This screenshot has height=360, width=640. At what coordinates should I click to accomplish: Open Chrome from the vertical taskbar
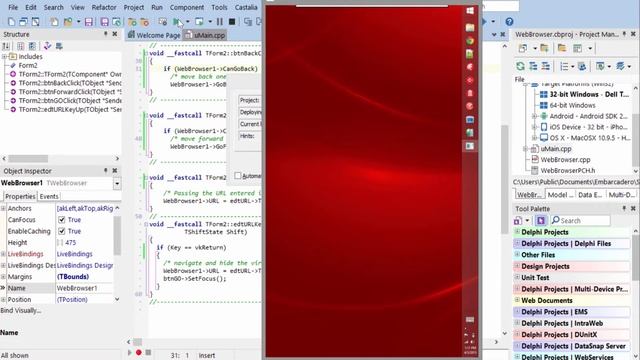(x=470, y=40)
